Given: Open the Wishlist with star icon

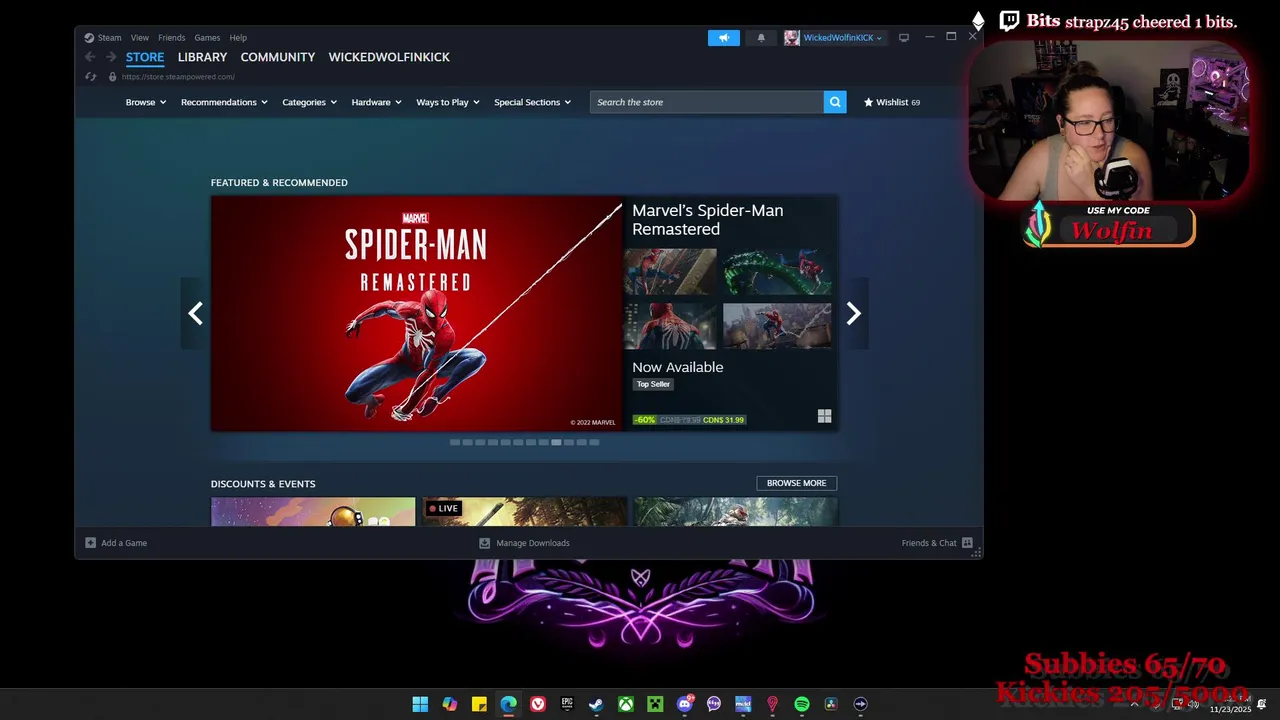Looking at the screenshot, I should point(892,102).
